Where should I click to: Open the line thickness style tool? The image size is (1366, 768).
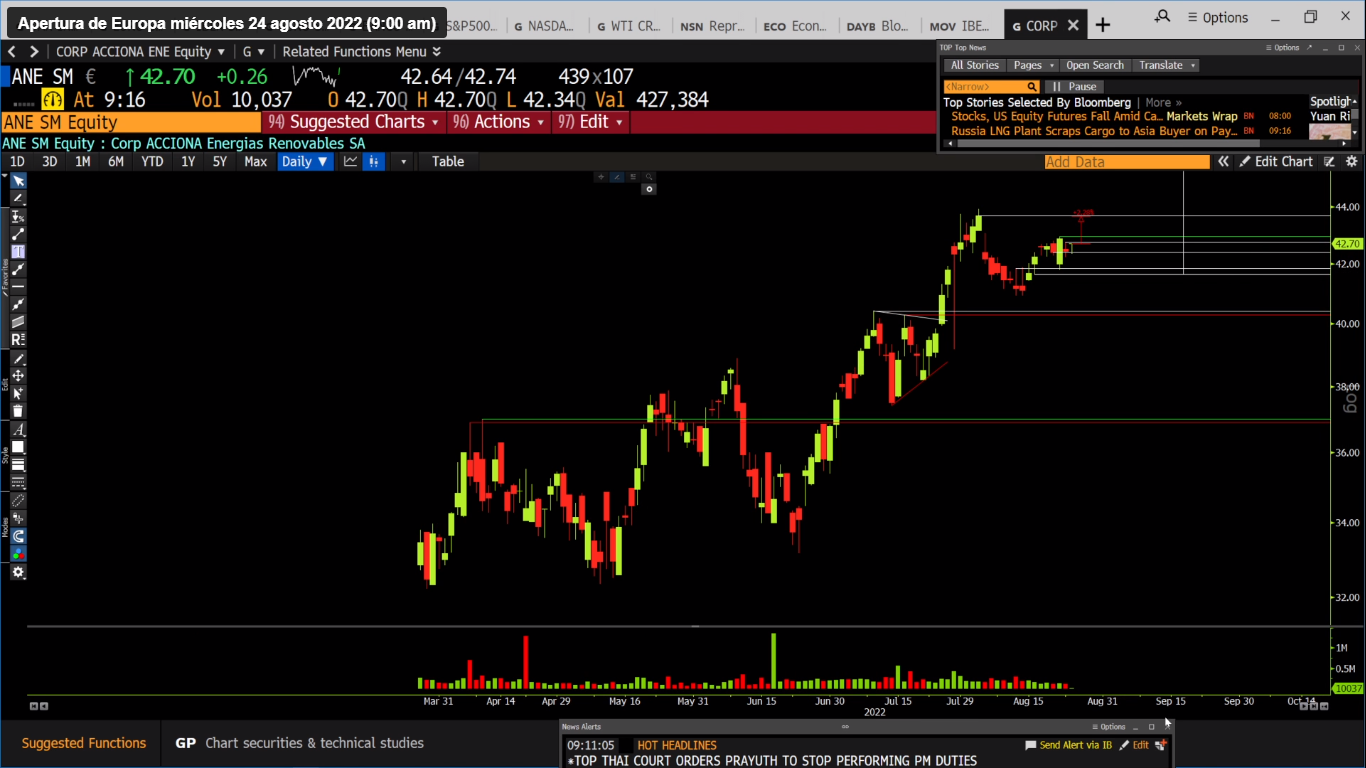tap(18, 464)
